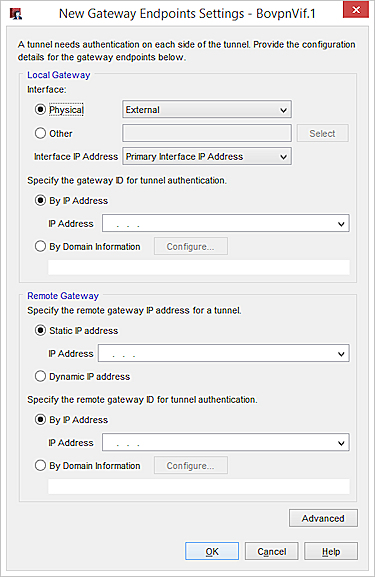Screen dimensions: 375x577
Task: Click the Interface IP Address label
Action: [x=76, y=157]
